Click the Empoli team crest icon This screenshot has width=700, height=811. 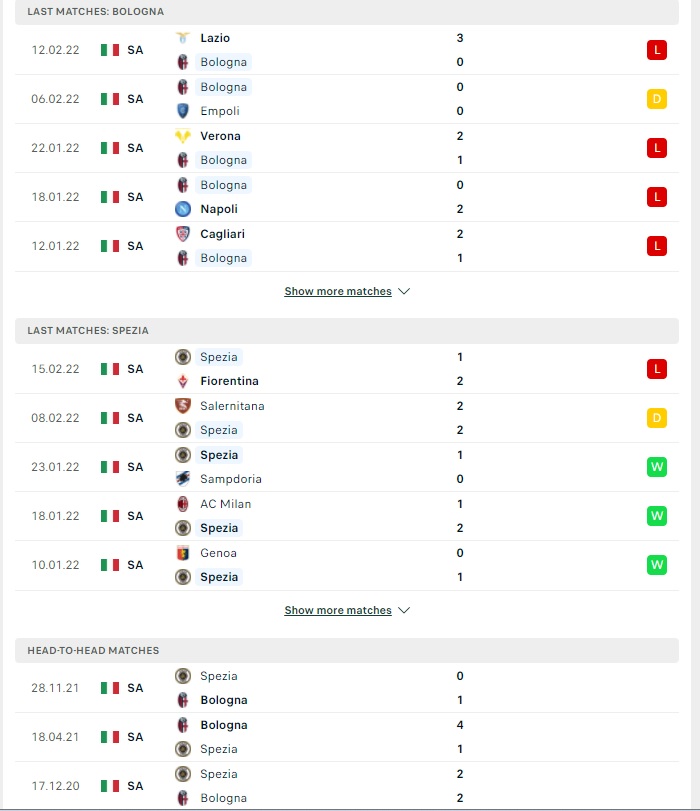click(x=183, y=111)
